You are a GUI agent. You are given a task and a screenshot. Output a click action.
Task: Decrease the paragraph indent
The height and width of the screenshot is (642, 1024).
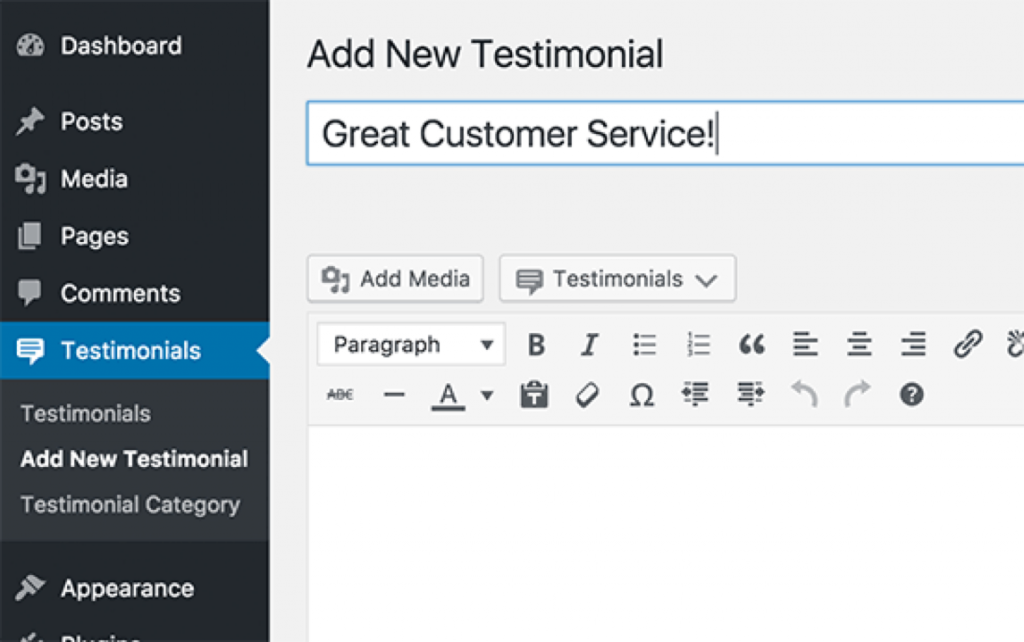[x=696, y=394]
